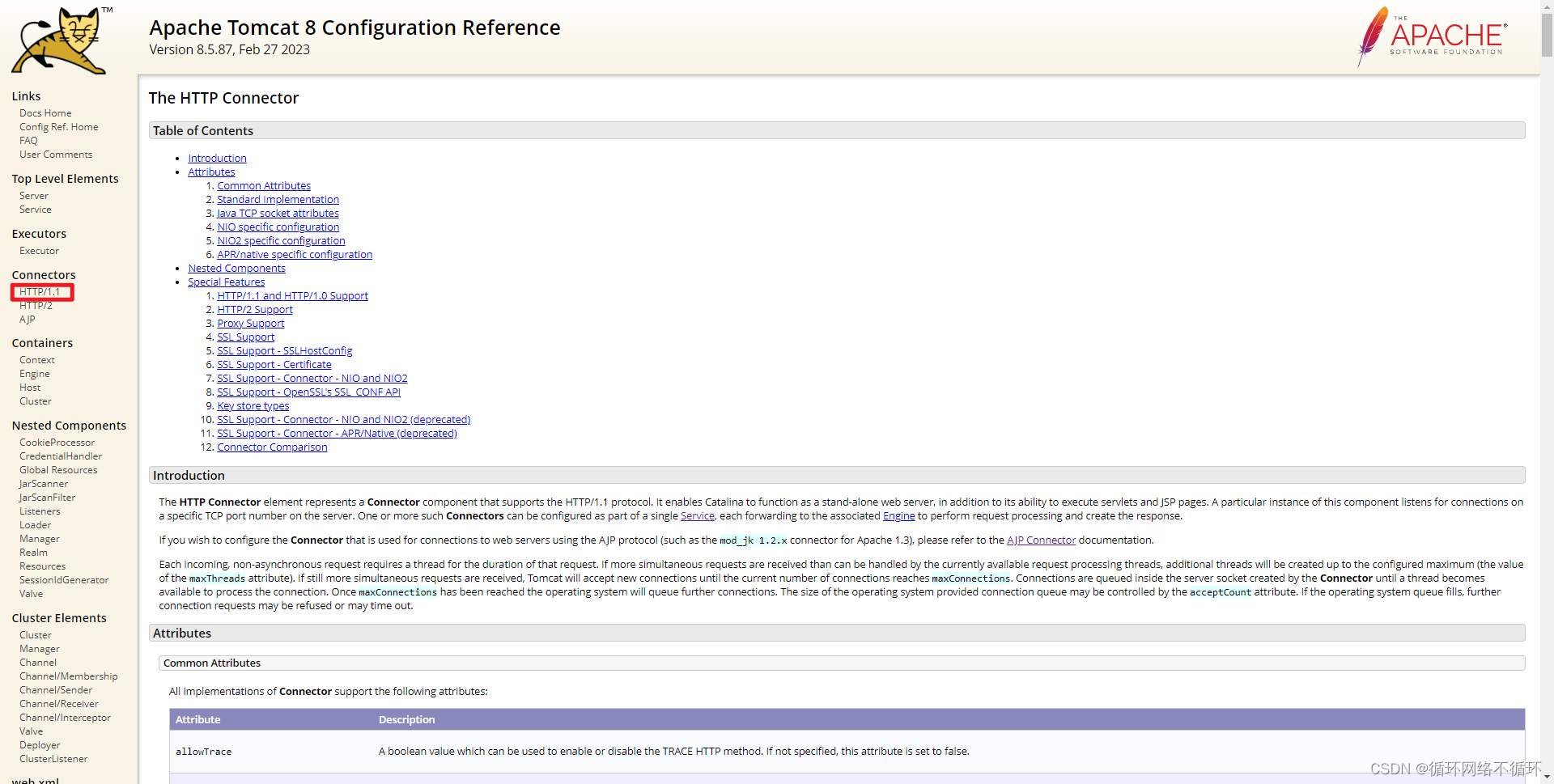Open the Executor sidebar link
The width and height of the screenshot is (1554, 784).
point(39,251)
